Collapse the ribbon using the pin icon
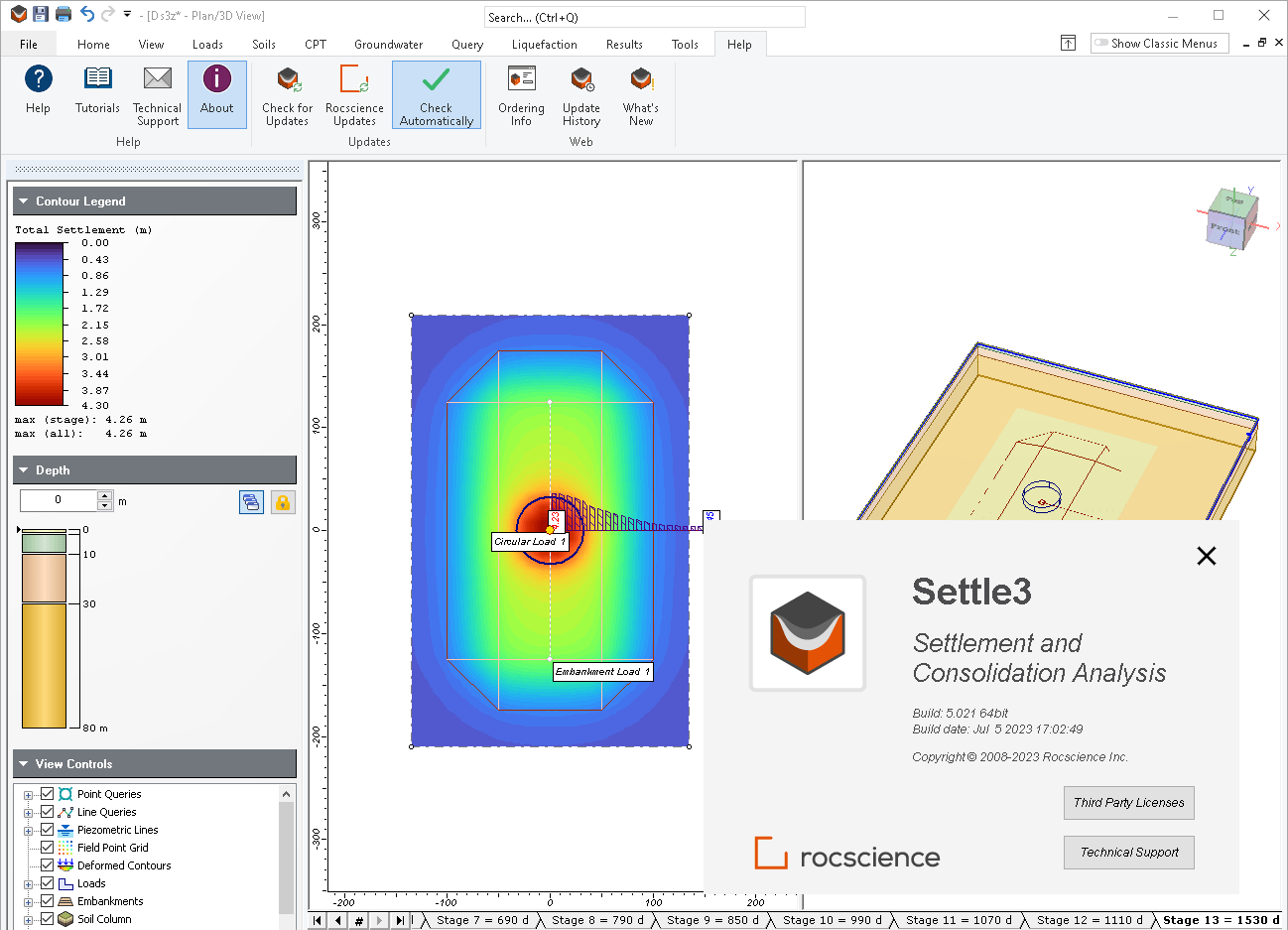 [1068, 43]
